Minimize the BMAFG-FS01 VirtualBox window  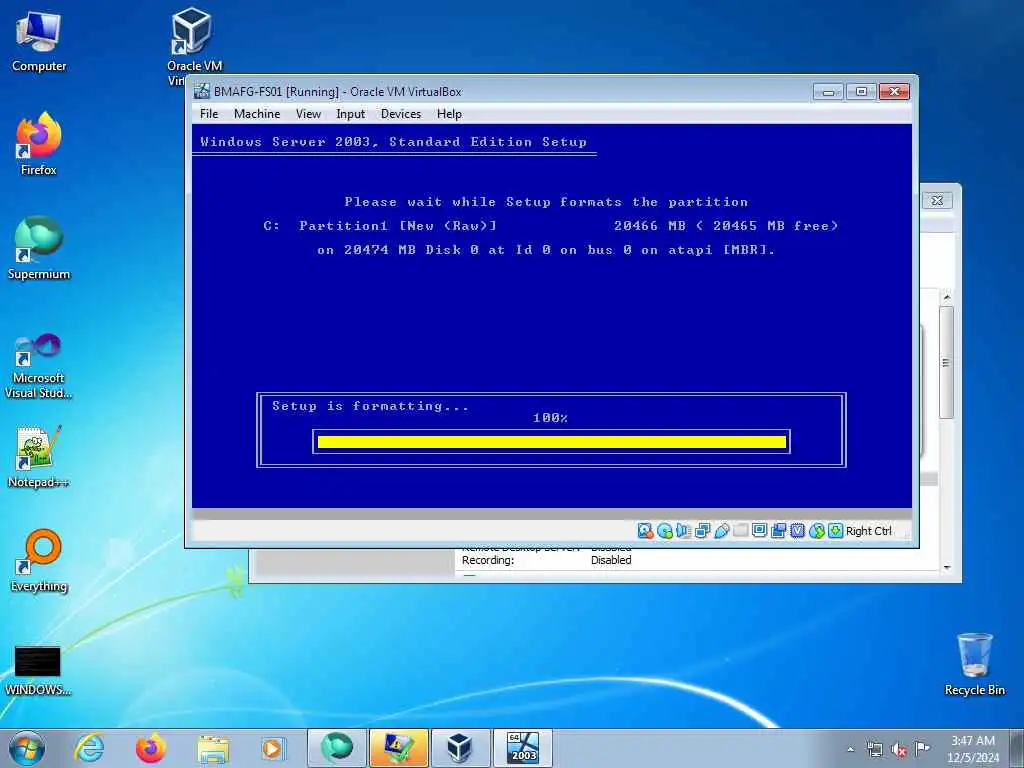pyautogui.click(x=828, y=91)
